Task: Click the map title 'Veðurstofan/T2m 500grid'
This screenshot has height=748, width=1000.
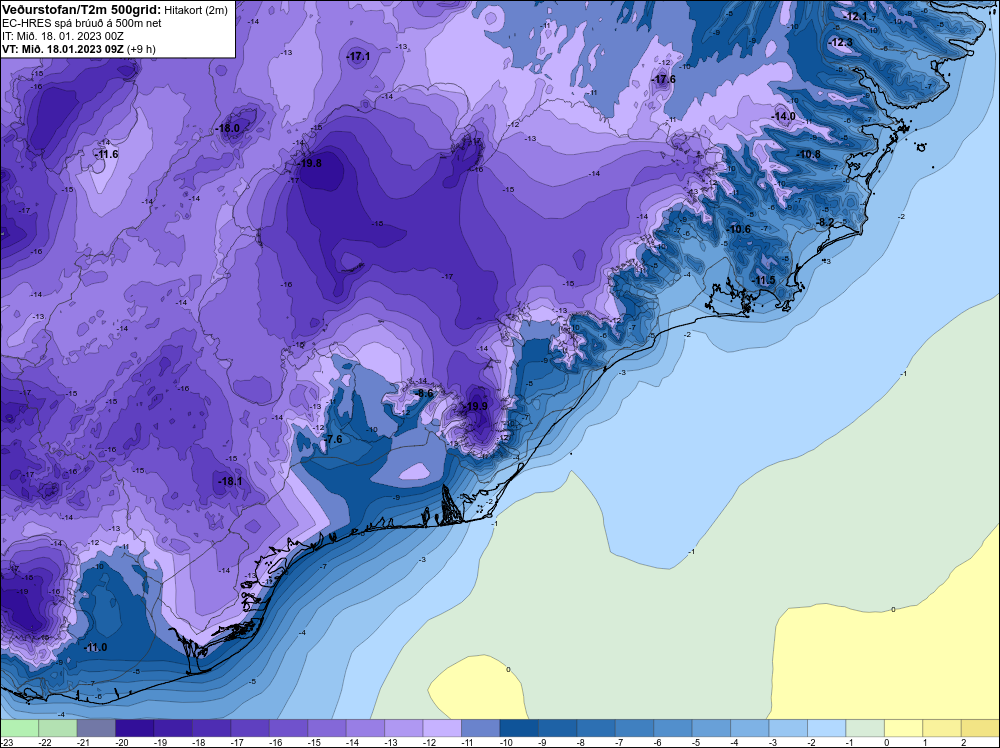Action: [x=82, y=9]
